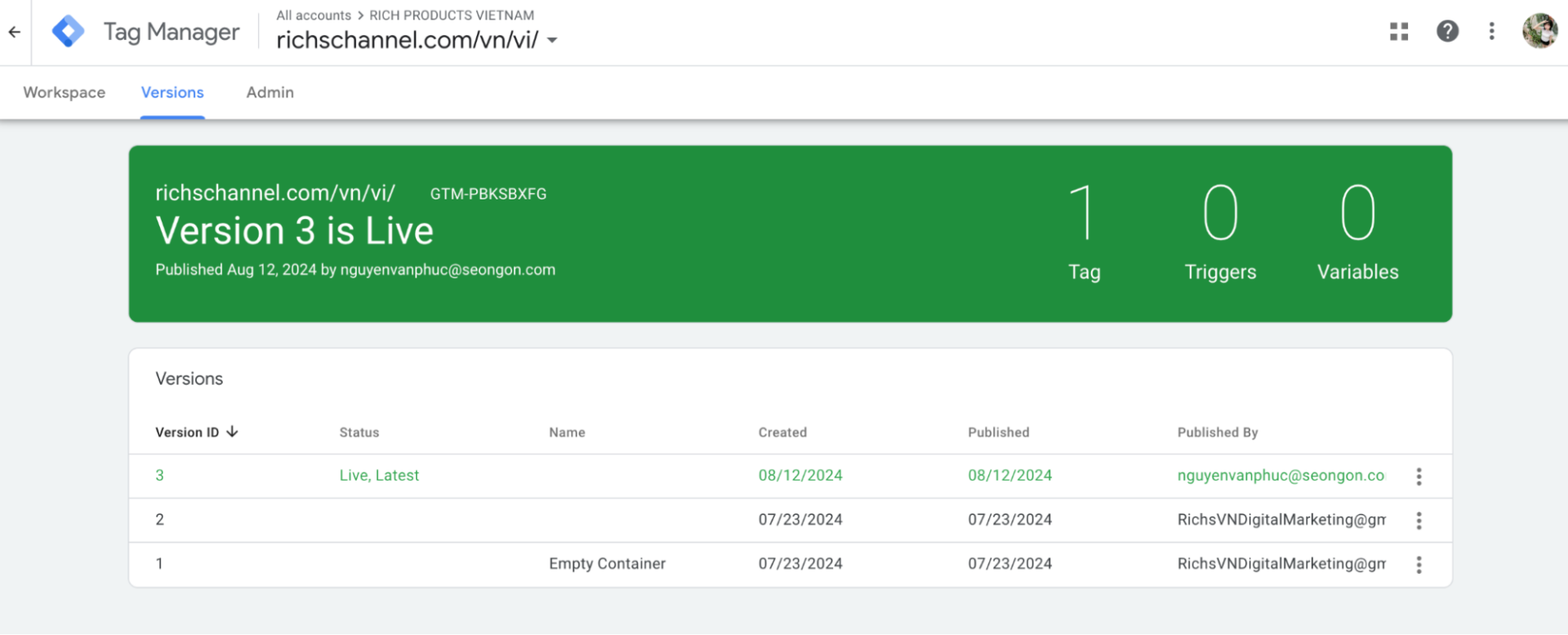Open the Google apps grid icon
The width and height of the screenshot is (1568, 635).
click(1399, 31)
